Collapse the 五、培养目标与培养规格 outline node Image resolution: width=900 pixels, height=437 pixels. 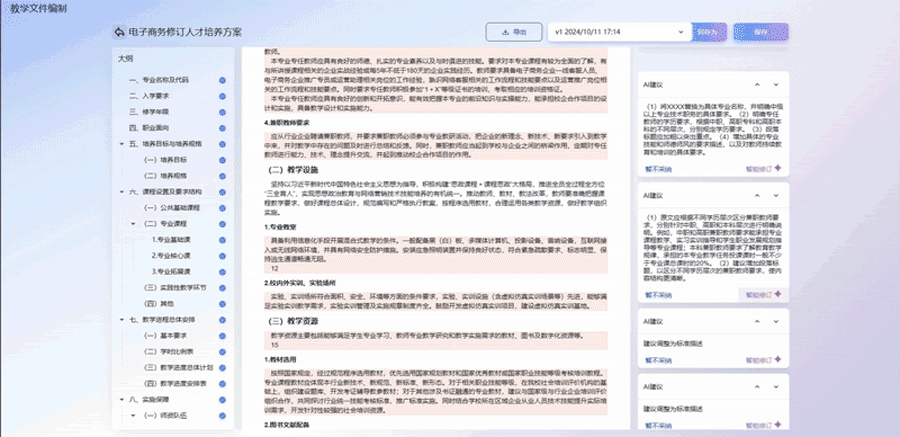pos(121,144)
